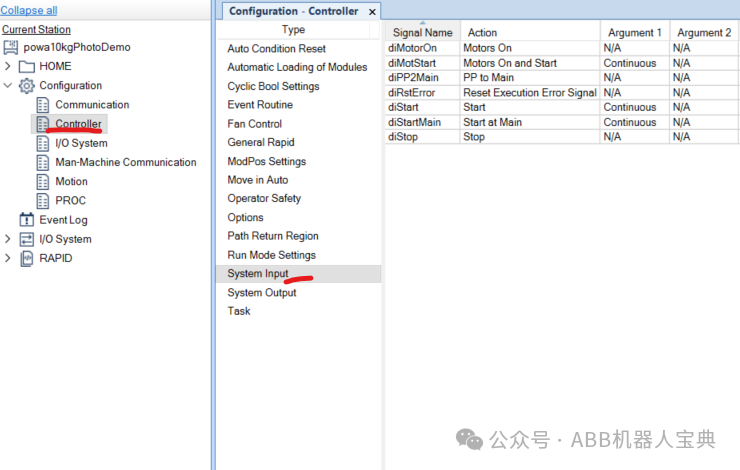Collapse the Configuration tree node
The image size is (740, 470).
(7, 85)
